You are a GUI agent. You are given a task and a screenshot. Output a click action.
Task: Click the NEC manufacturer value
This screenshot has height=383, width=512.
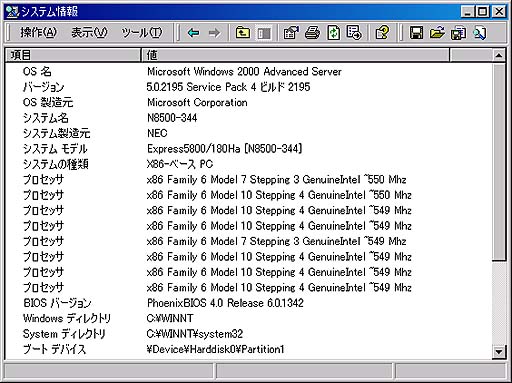(x=157, y=133)
